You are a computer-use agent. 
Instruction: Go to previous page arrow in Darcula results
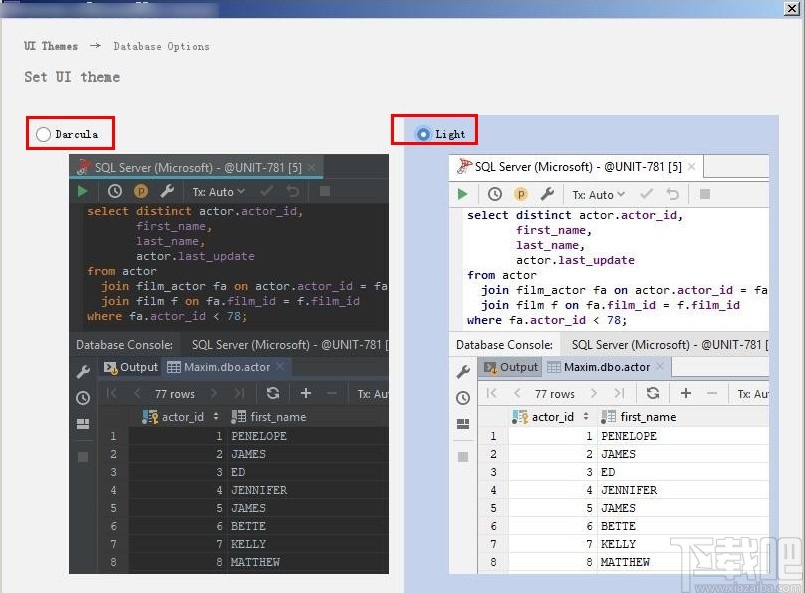coord(137,393)
